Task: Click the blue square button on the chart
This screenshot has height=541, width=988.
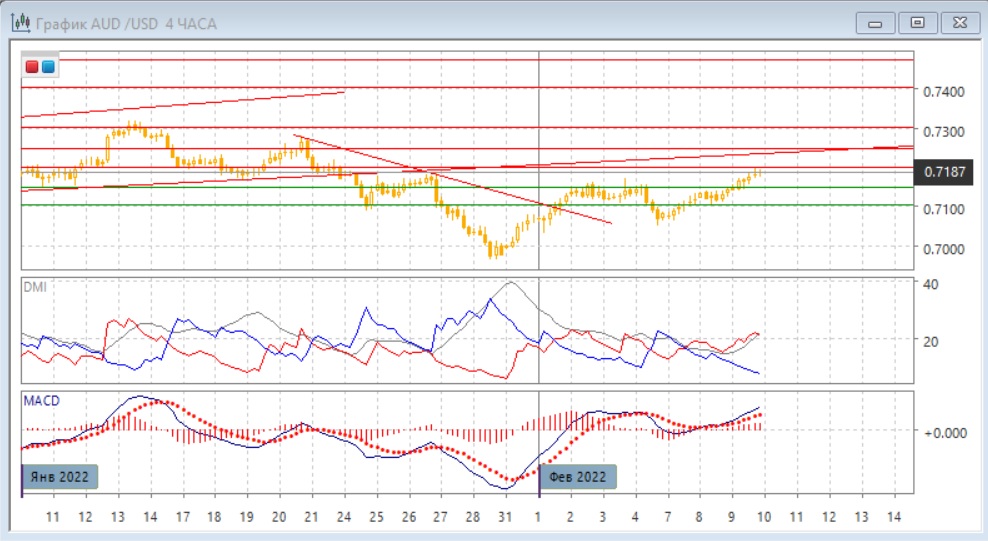Action: click(x=47, y=67)
